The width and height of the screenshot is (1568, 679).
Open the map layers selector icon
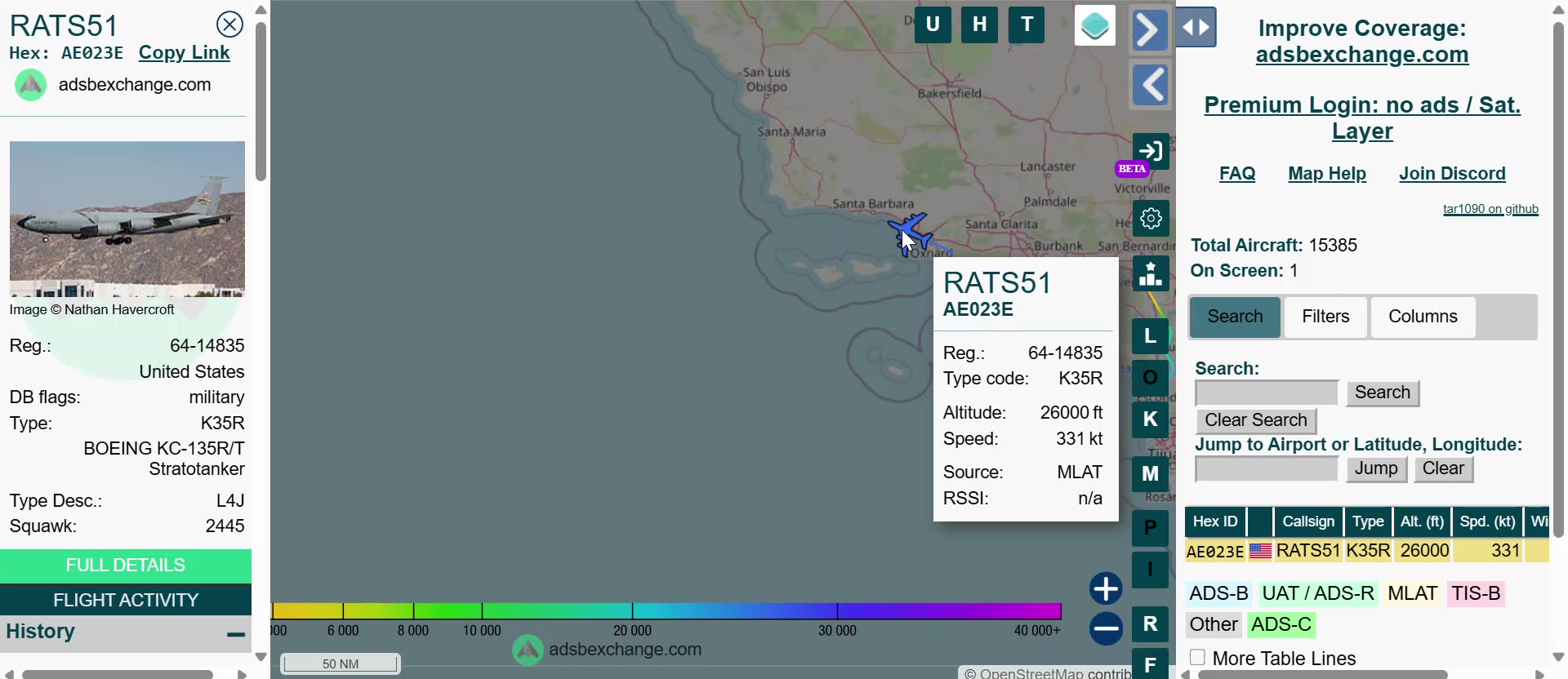1095,26
